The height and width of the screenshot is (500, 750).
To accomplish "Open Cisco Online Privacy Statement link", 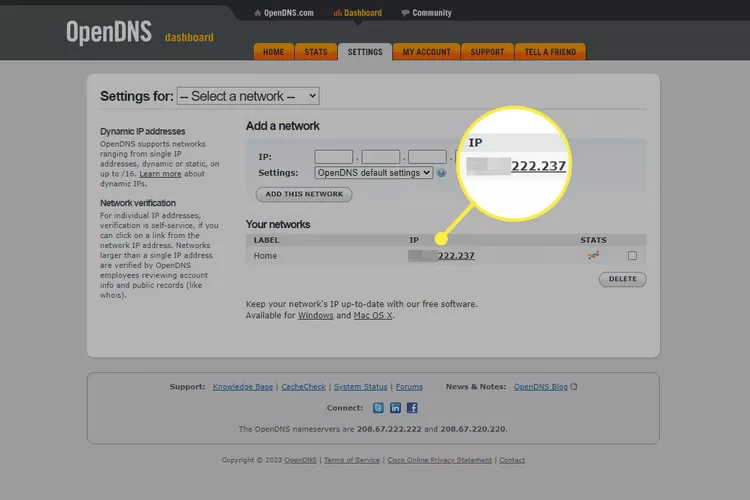I will [439, 460].
